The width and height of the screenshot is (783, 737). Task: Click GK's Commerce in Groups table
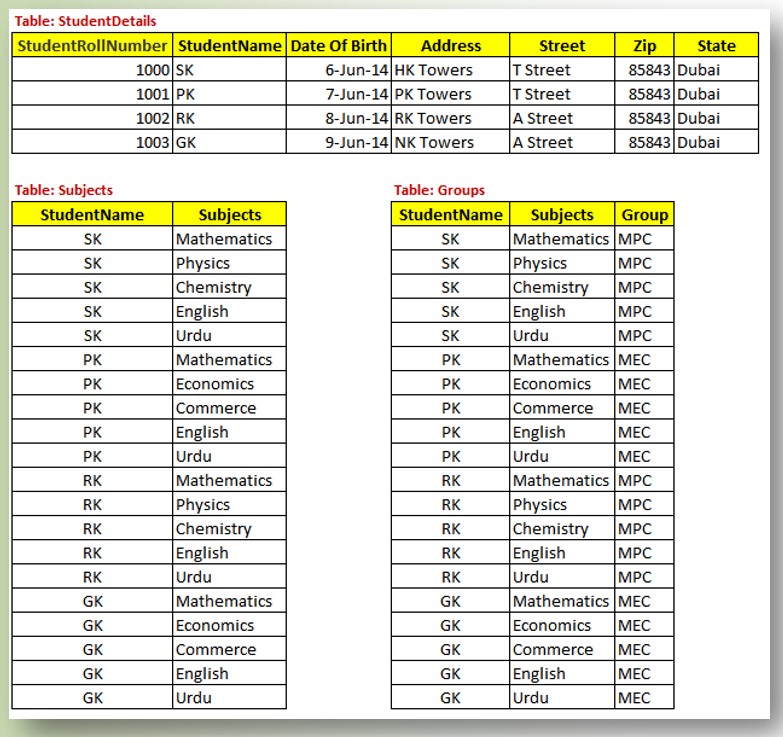[x=562, y=649]
